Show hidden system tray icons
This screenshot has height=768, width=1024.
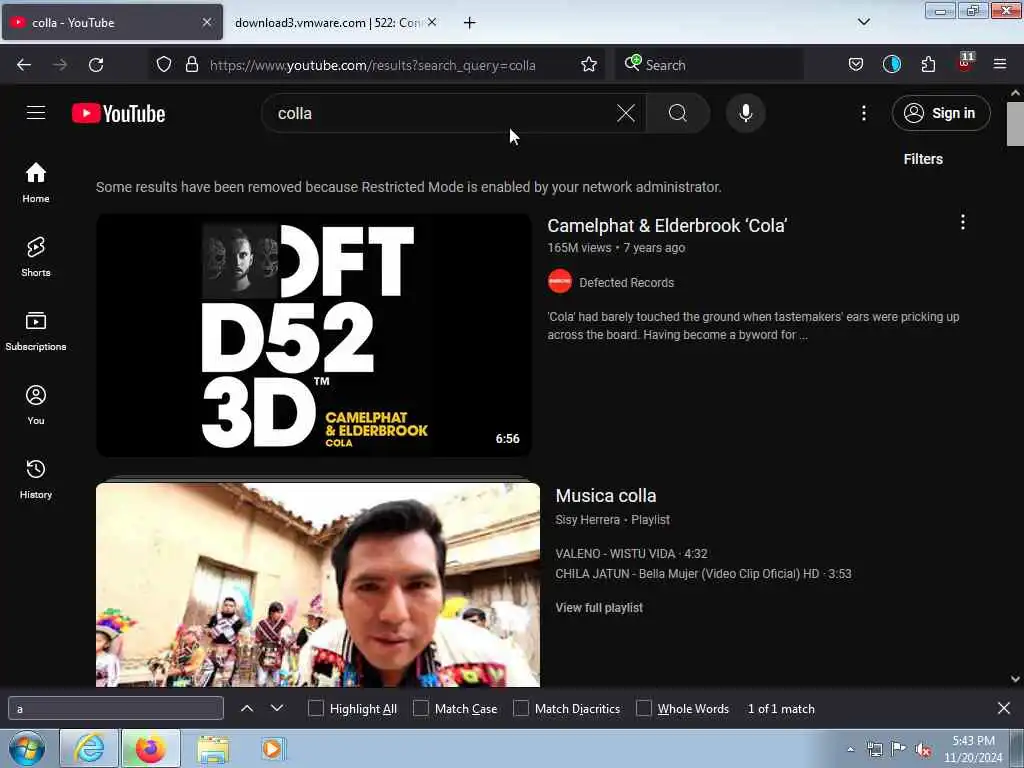pyautogui.click(x=850, y=750)
